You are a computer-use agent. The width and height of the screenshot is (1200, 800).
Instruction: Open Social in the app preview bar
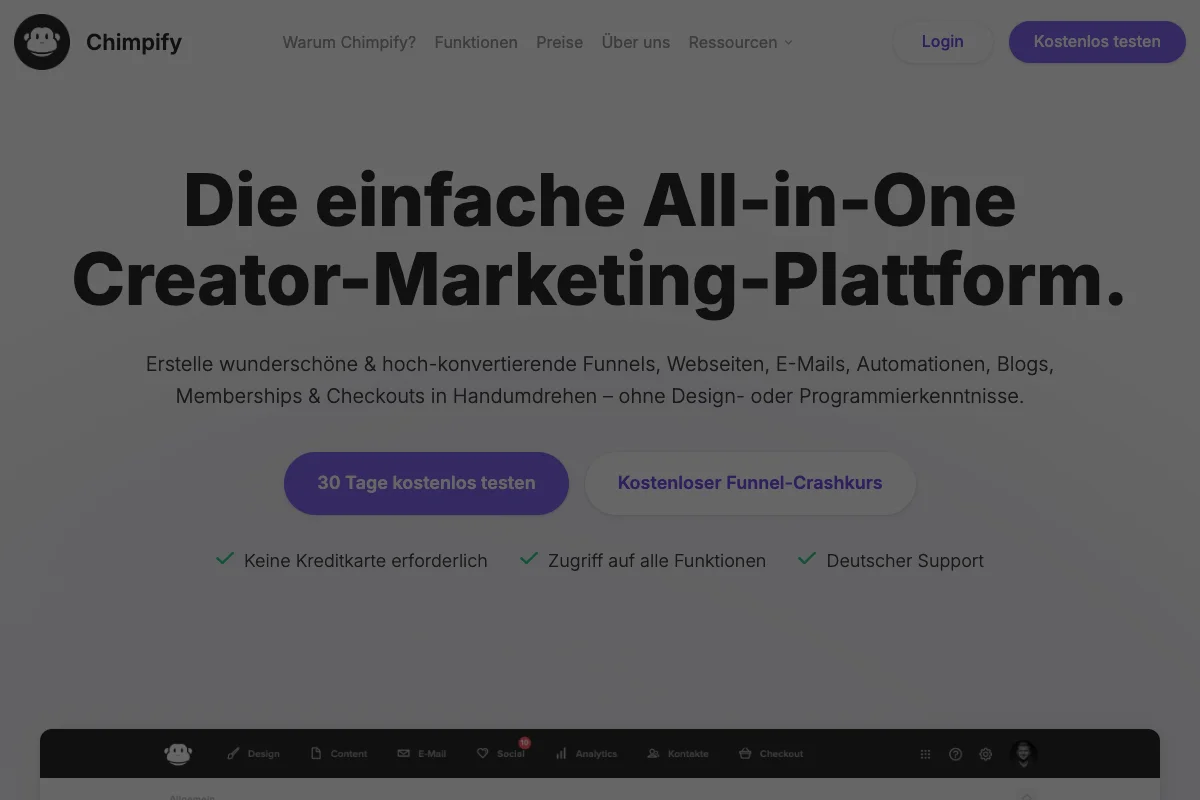click(501, 754)
